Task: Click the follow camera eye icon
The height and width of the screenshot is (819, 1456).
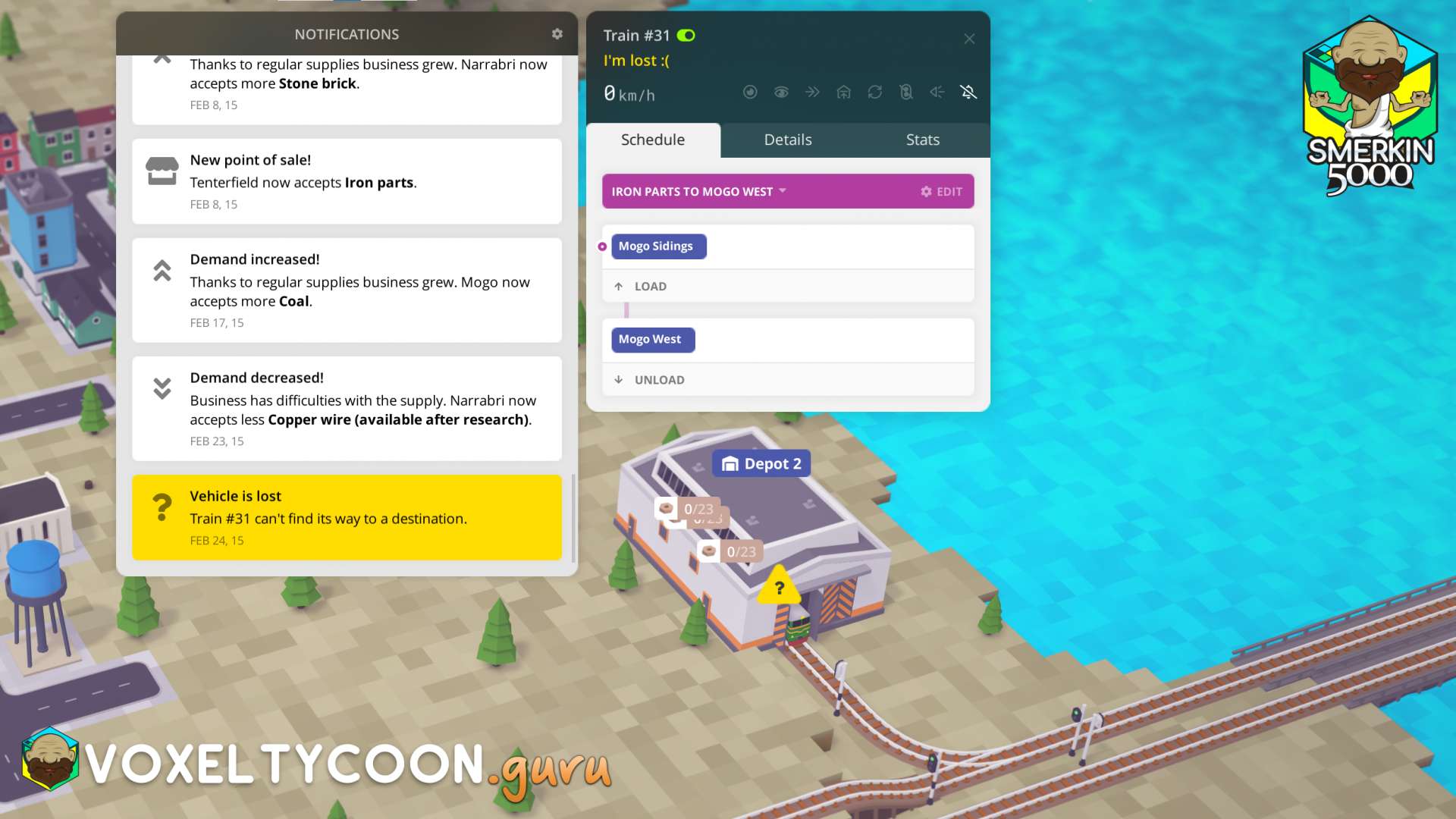Action: [x=781, y=93]
